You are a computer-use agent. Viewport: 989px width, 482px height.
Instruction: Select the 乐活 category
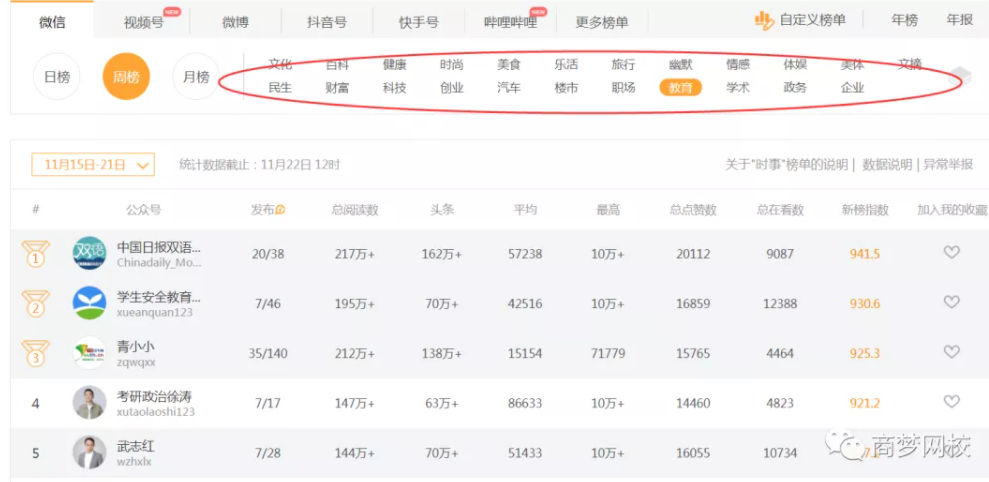point(566,64)
